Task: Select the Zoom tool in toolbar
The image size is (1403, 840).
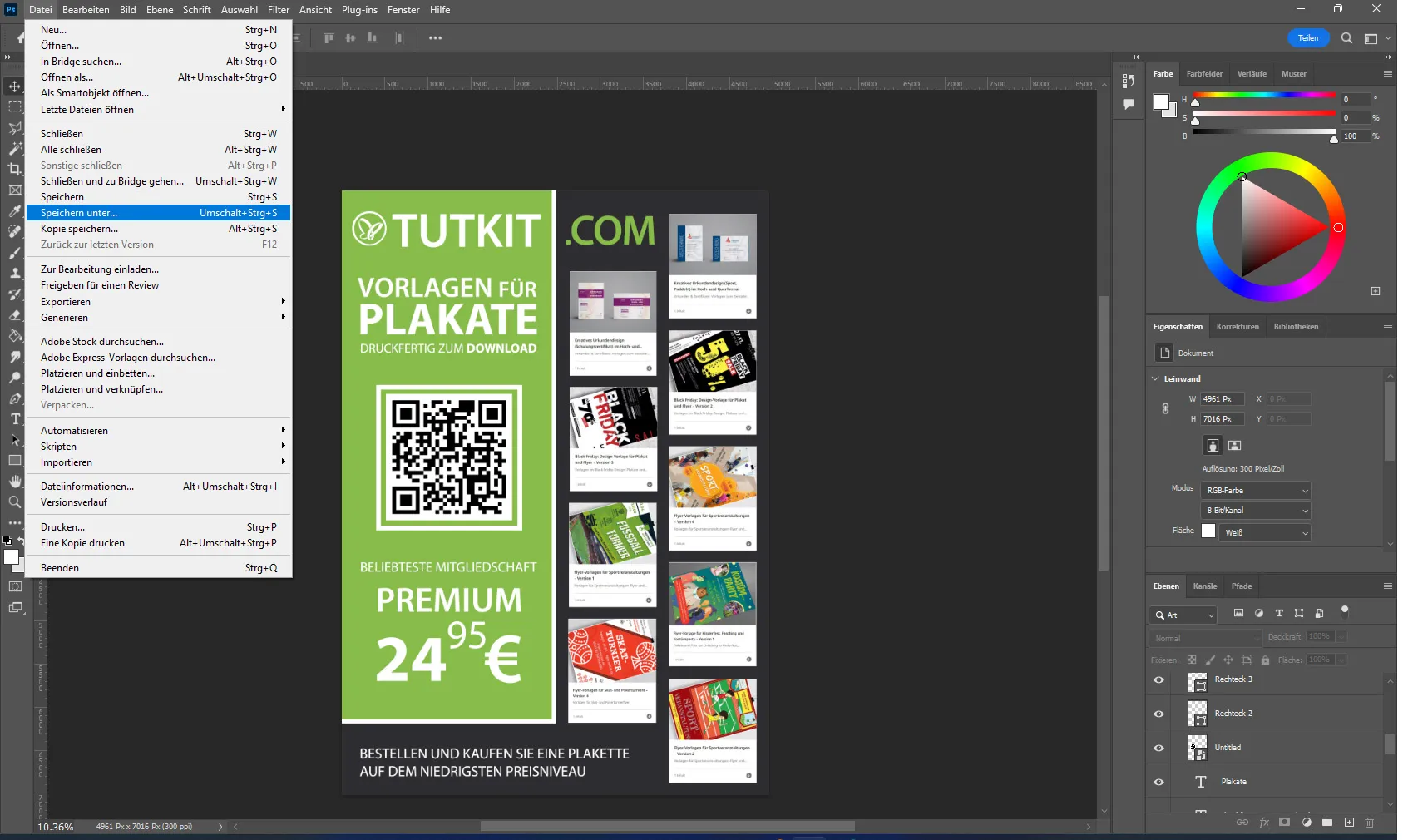Action: click(15, 502)
